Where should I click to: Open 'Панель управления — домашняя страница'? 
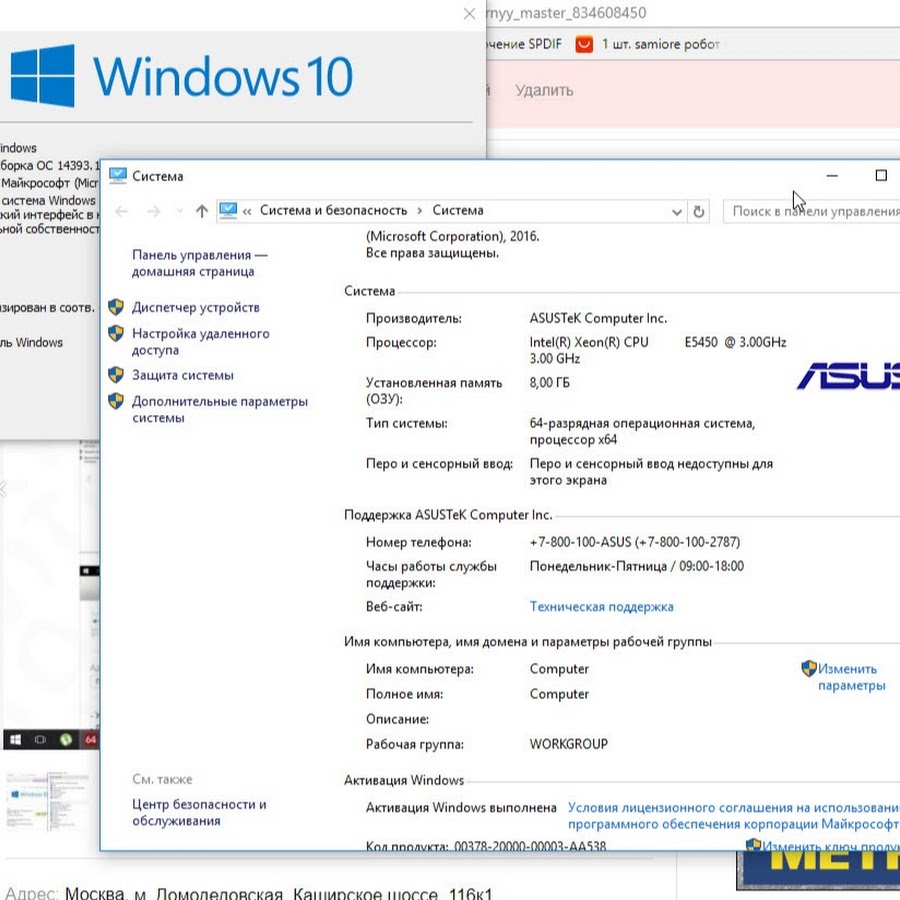[199, 263]
